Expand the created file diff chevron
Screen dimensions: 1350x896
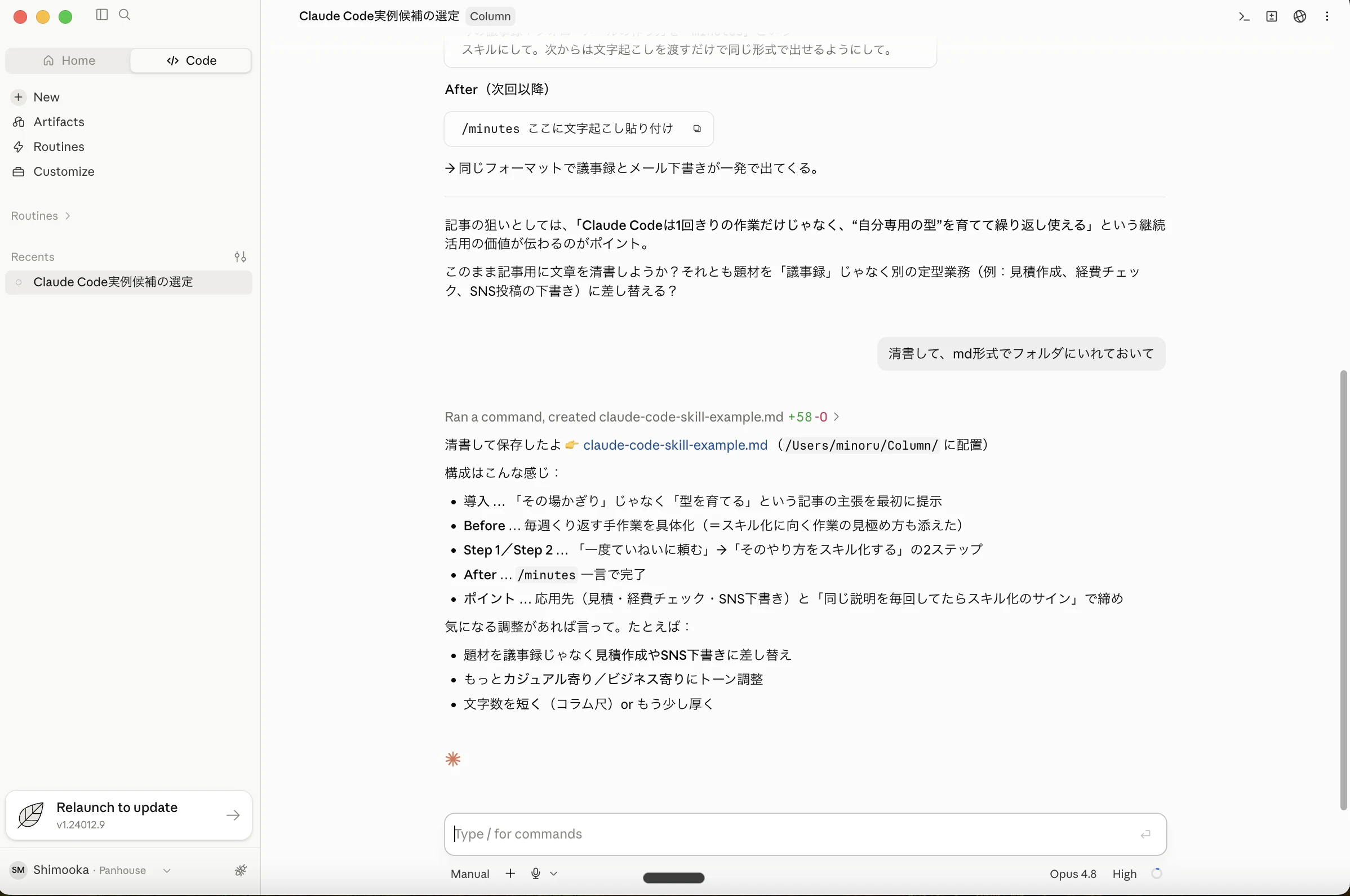(x=836, y=417)
